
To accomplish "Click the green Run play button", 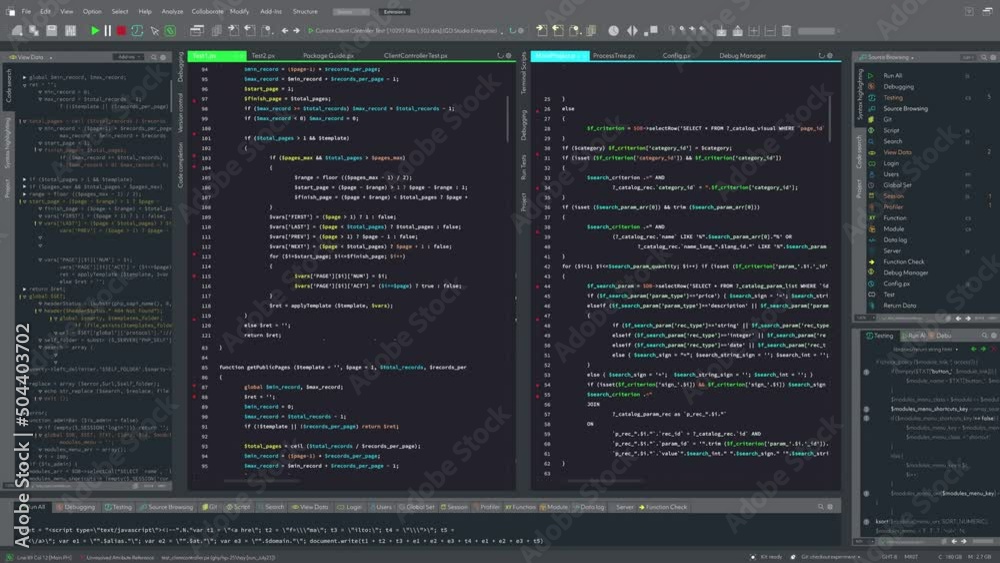I will click(95, 30).
